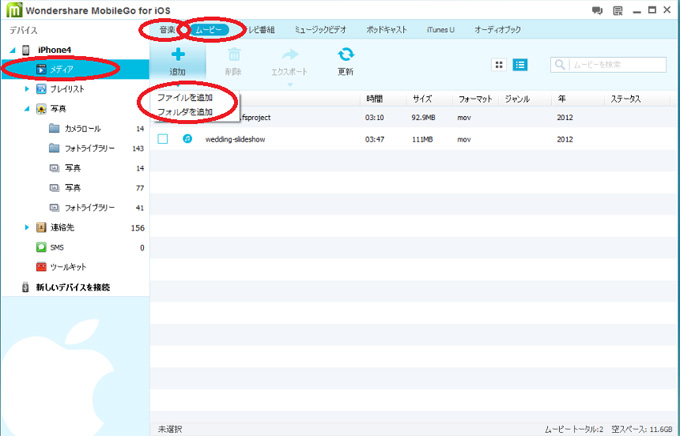Switch to Audiobook (オーディオブック) tab
This screenshot has width=680, height=436.
pos(497,30)
